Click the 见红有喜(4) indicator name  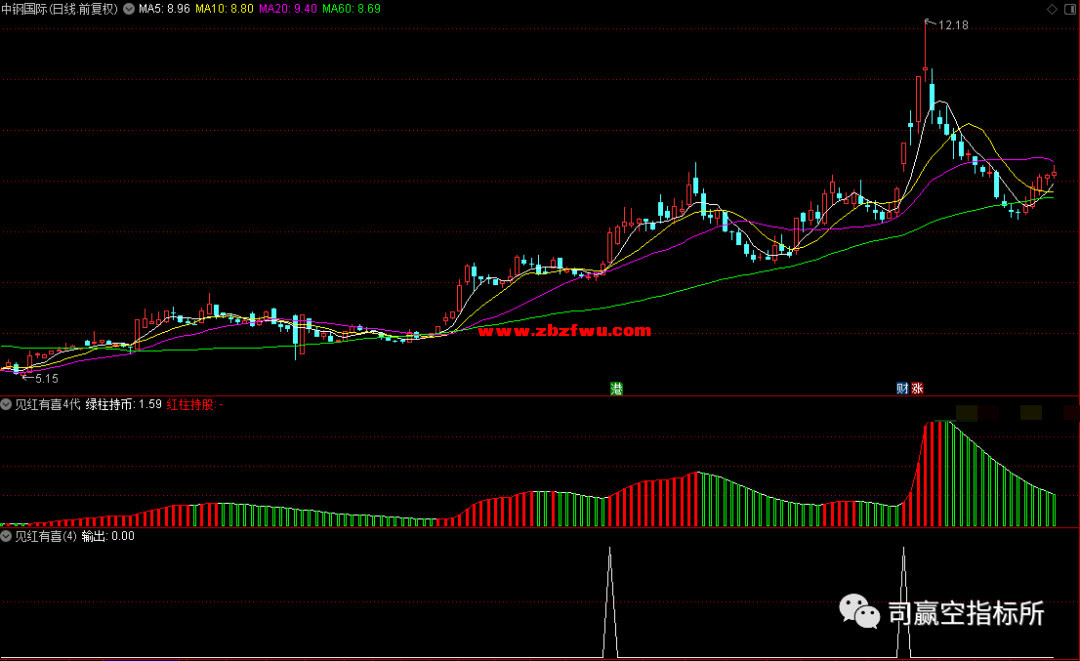click(x=45, y=536)
